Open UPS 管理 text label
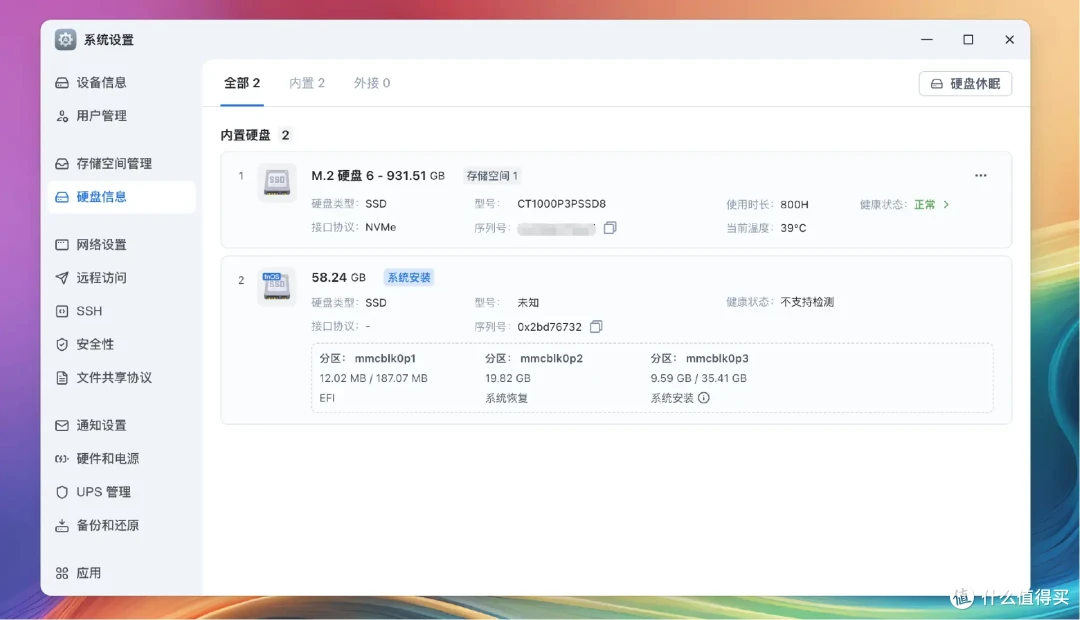The image size is (1080, 620). coord(103,492)
